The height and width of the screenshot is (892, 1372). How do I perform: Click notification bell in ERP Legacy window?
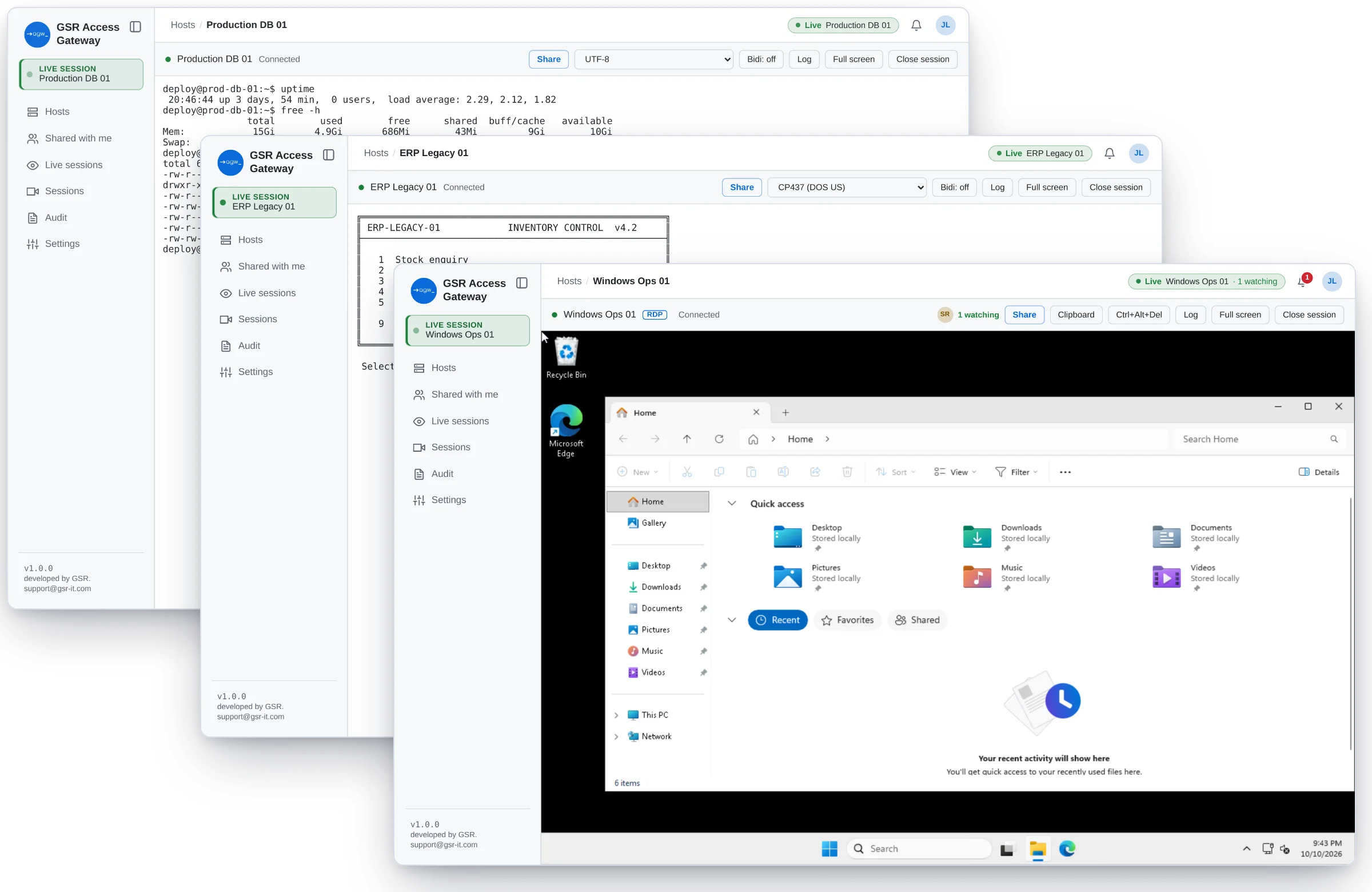click(x=1109, y=153)
